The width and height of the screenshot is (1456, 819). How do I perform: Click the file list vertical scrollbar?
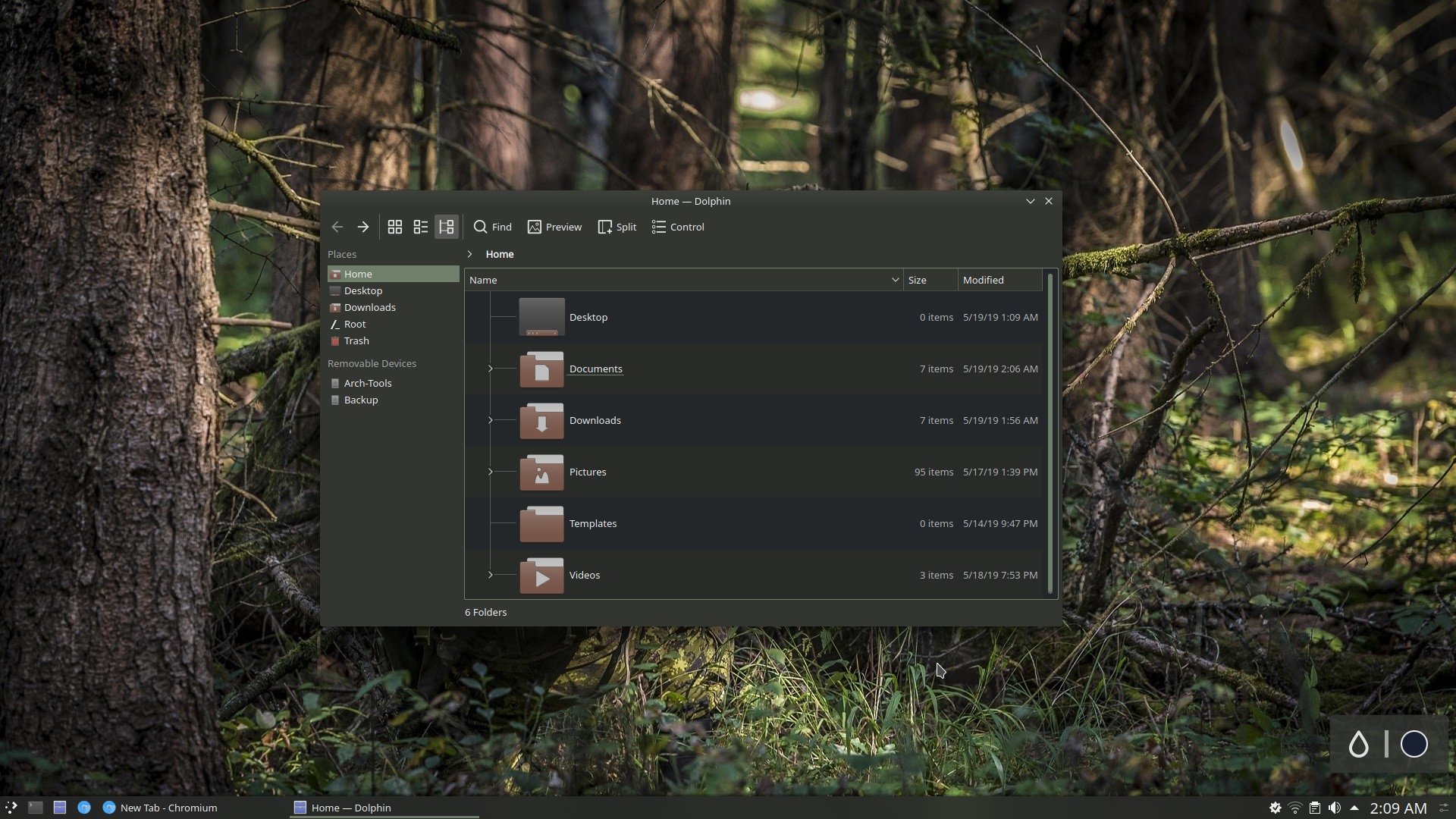pos(1050,433)
